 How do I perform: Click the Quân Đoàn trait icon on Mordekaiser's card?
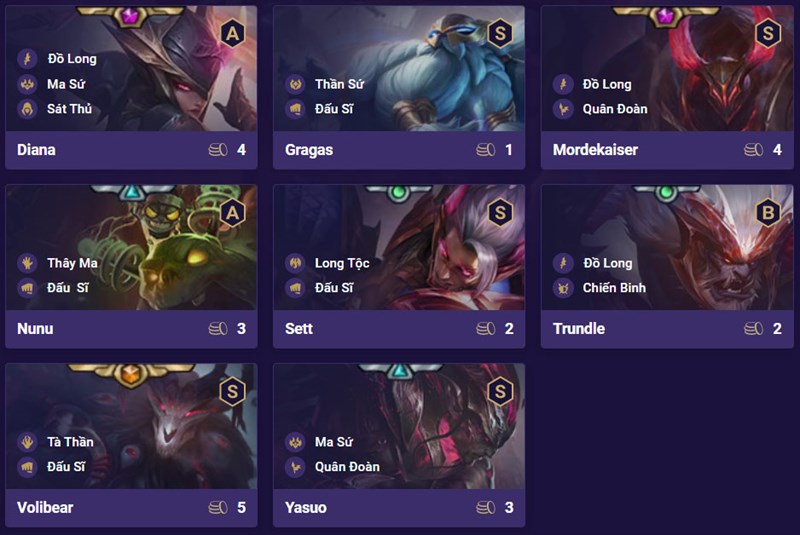pyautogui.click(x=562, y=109)
